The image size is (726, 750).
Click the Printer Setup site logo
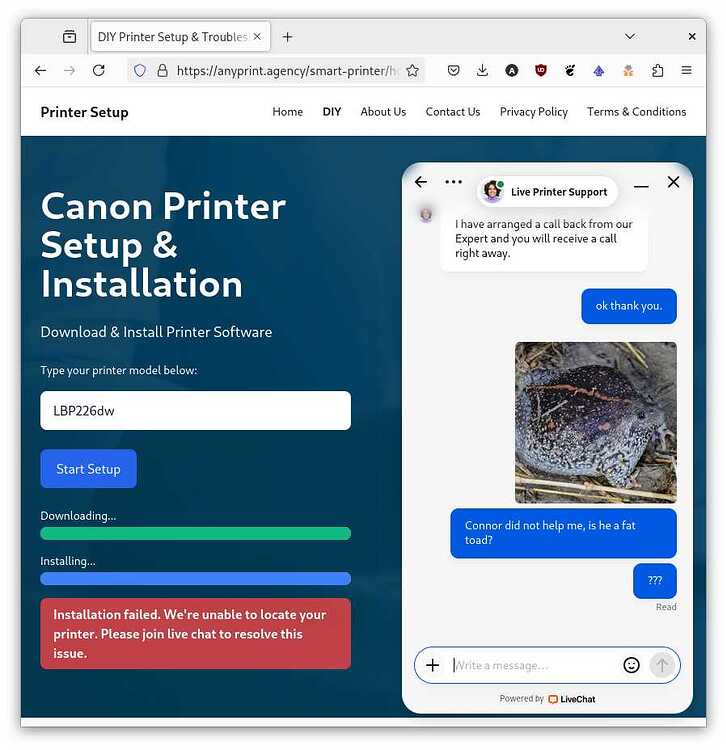pos(85,112)
